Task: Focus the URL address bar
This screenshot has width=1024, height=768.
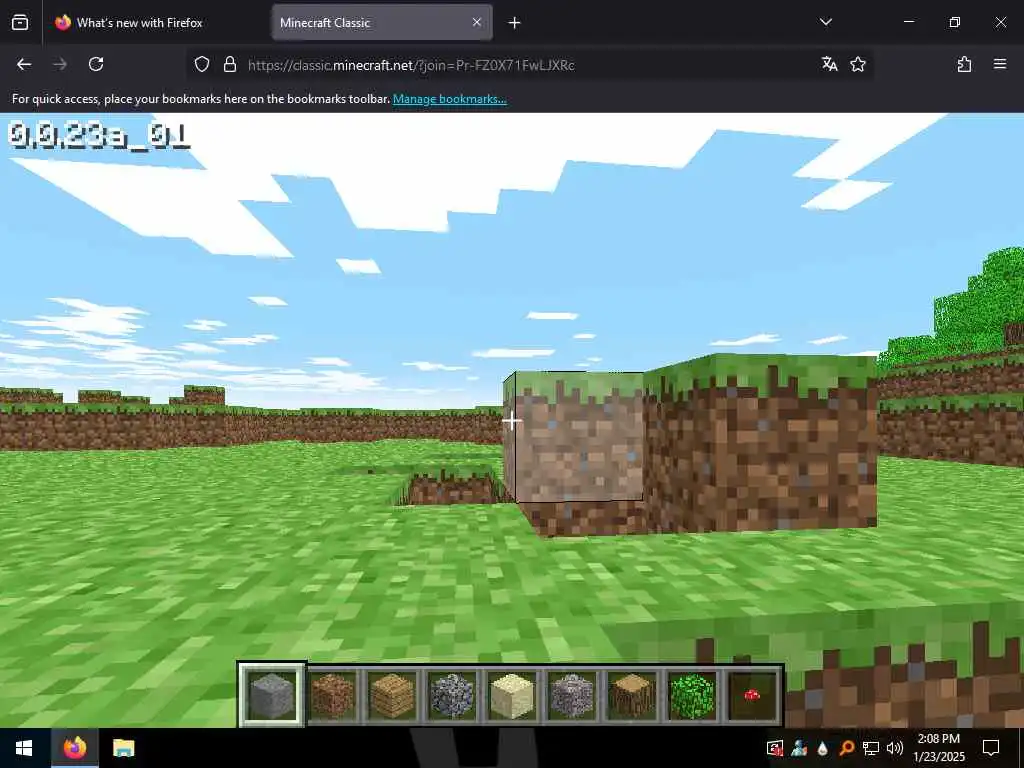Action: tap(528, 65)
